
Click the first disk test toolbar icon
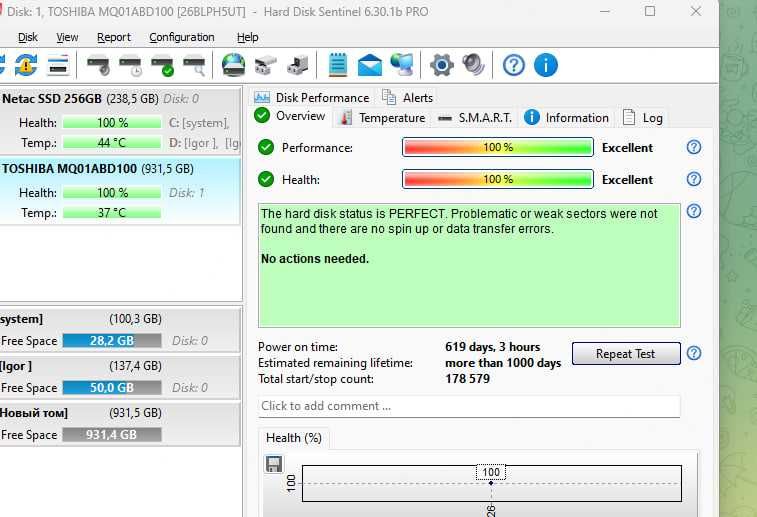point(98,66)
